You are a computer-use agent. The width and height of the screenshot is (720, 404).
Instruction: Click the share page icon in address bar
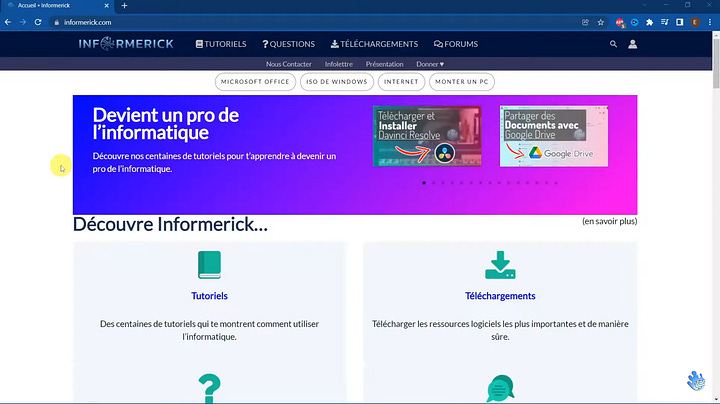pos(585,22)
